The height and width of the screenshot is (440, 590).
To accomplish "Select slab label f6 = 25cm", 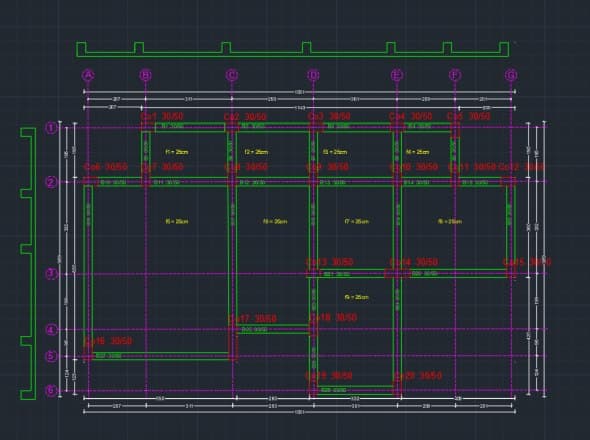I will [x=275, y=221].
